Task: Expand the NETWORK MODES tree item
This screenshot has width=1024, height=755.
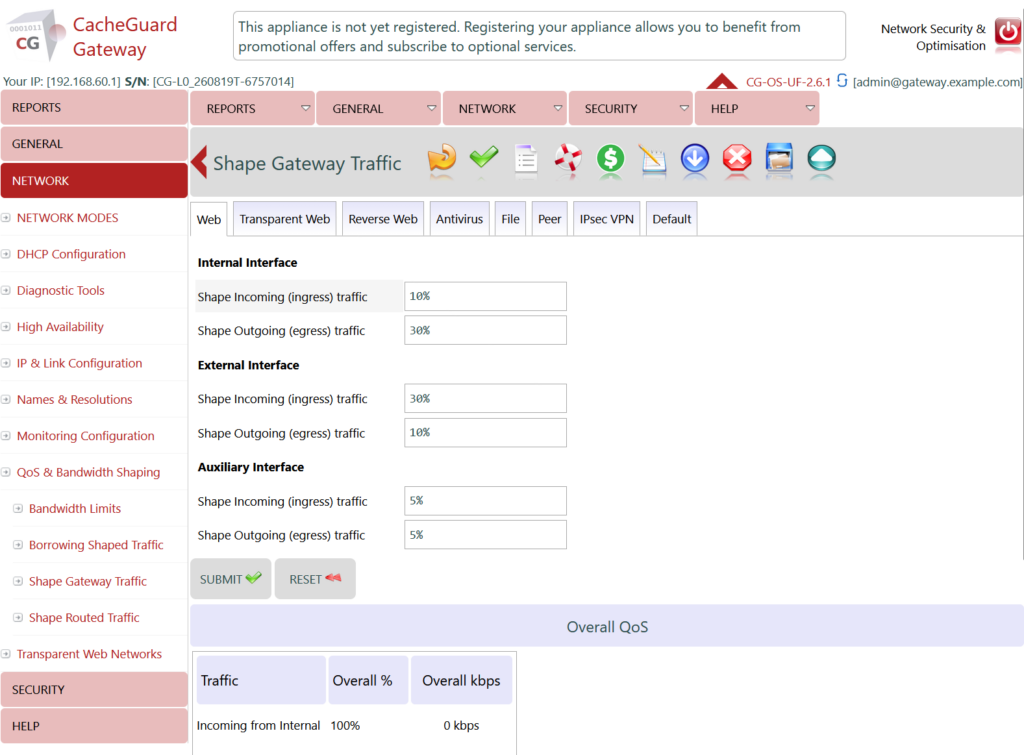Action: pos(6,217)
